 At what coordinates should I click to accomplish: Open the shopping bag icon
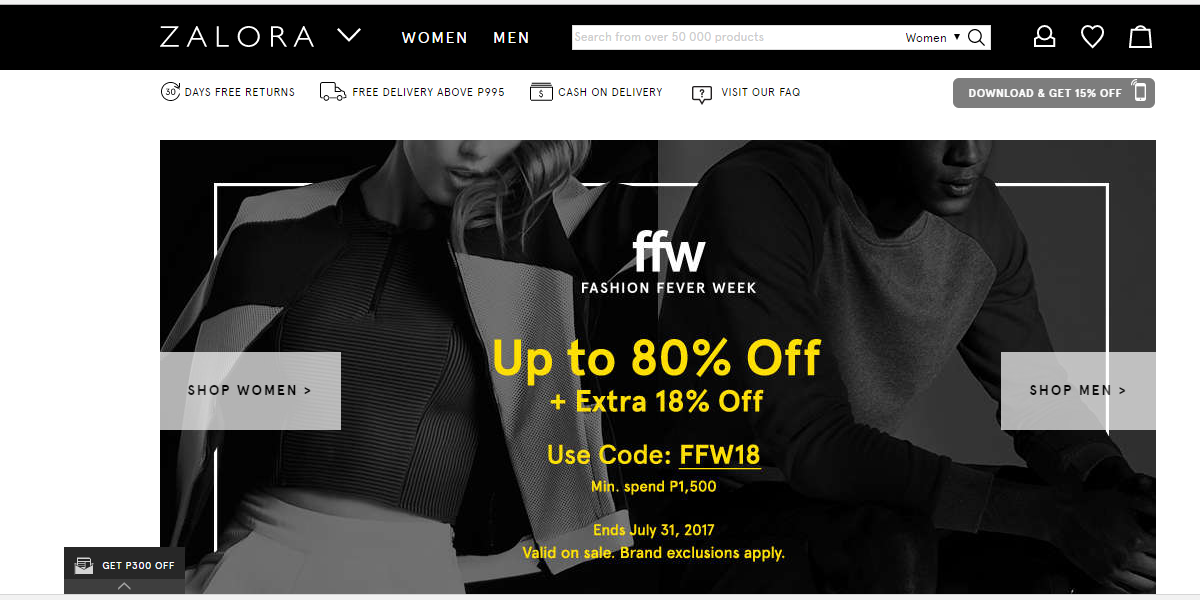coord(1140,37)
